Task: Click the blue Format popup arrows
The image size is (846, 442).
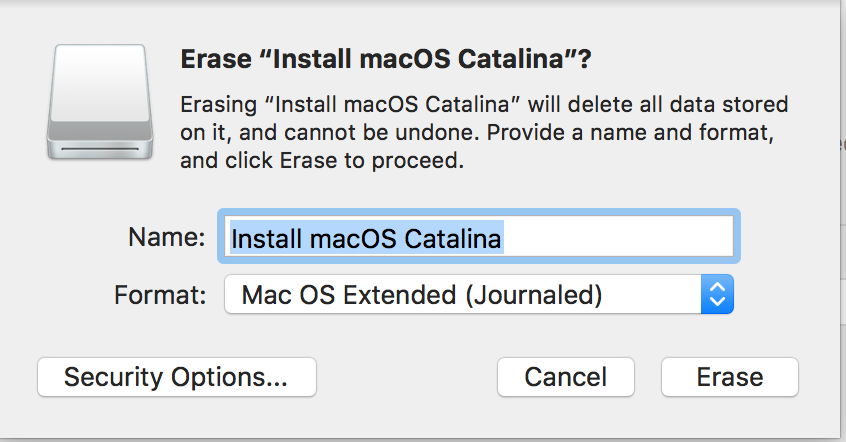Action: pos(716,295)
